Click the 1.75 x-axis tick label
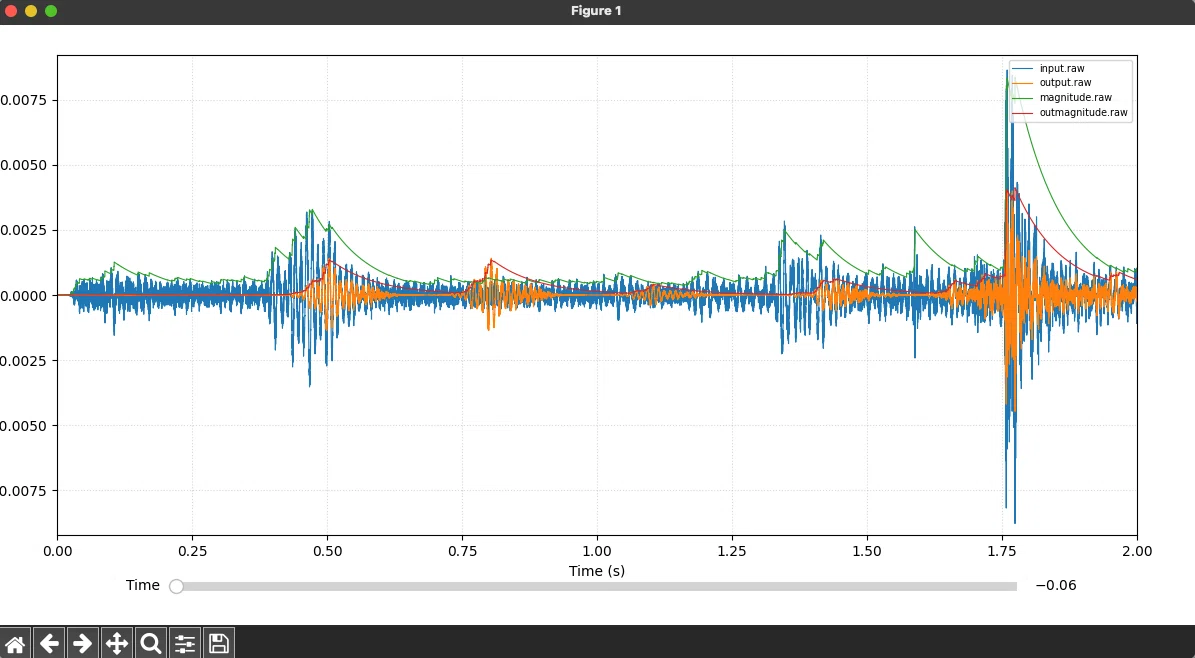1195x658 pixels. pos(1002,550)
